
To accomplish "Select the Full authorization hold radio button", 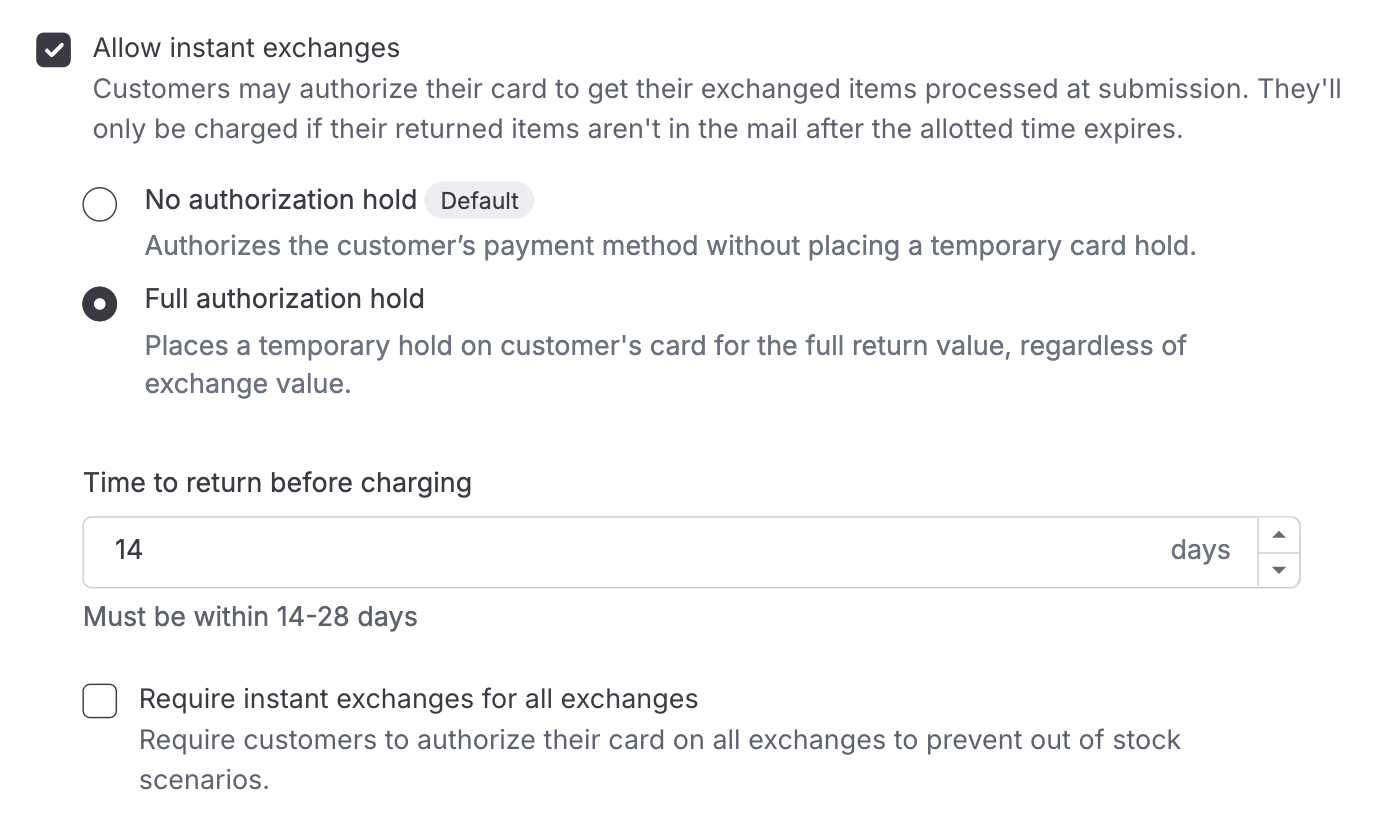I will point(100,304).
